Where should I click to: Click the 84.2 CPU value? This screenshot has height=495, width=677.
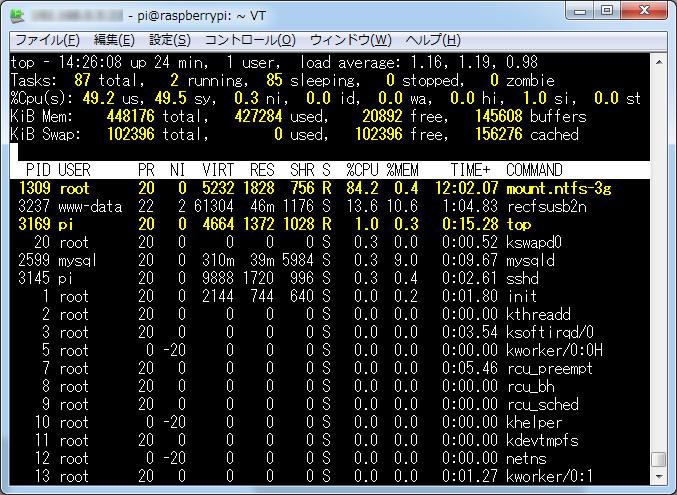point(362,189)
